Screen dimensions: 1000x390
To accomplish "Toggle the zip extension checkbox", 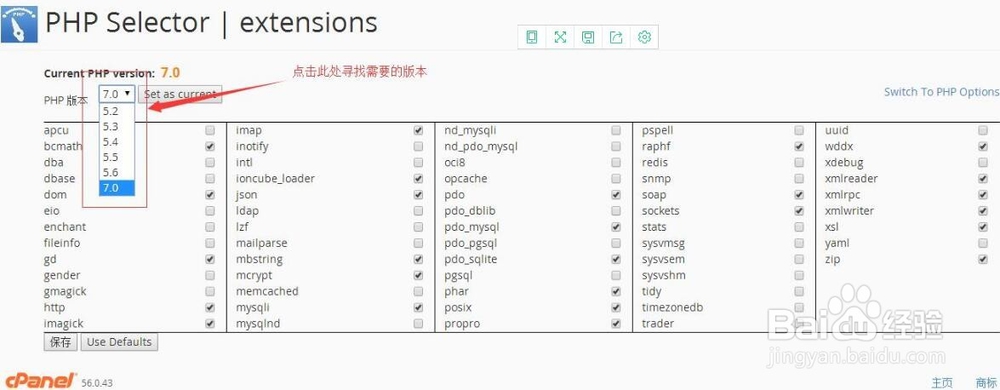I will [x=983, y=259].
